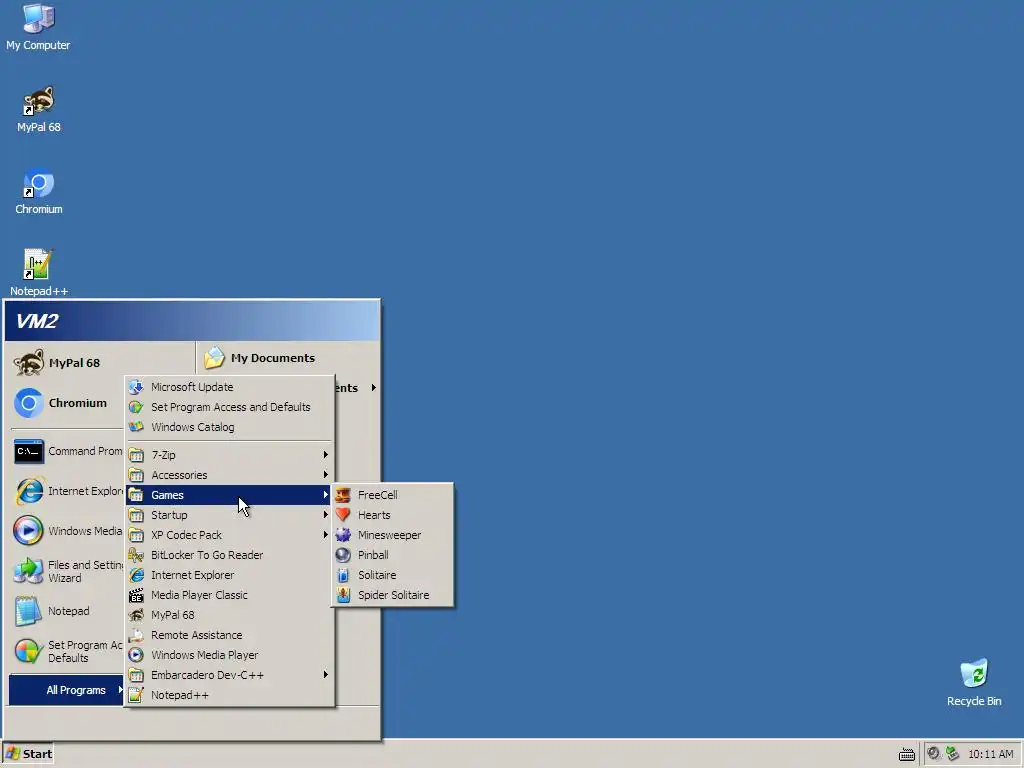
Task: Expand the 7-Zip program folder
Action: (230, 455)
